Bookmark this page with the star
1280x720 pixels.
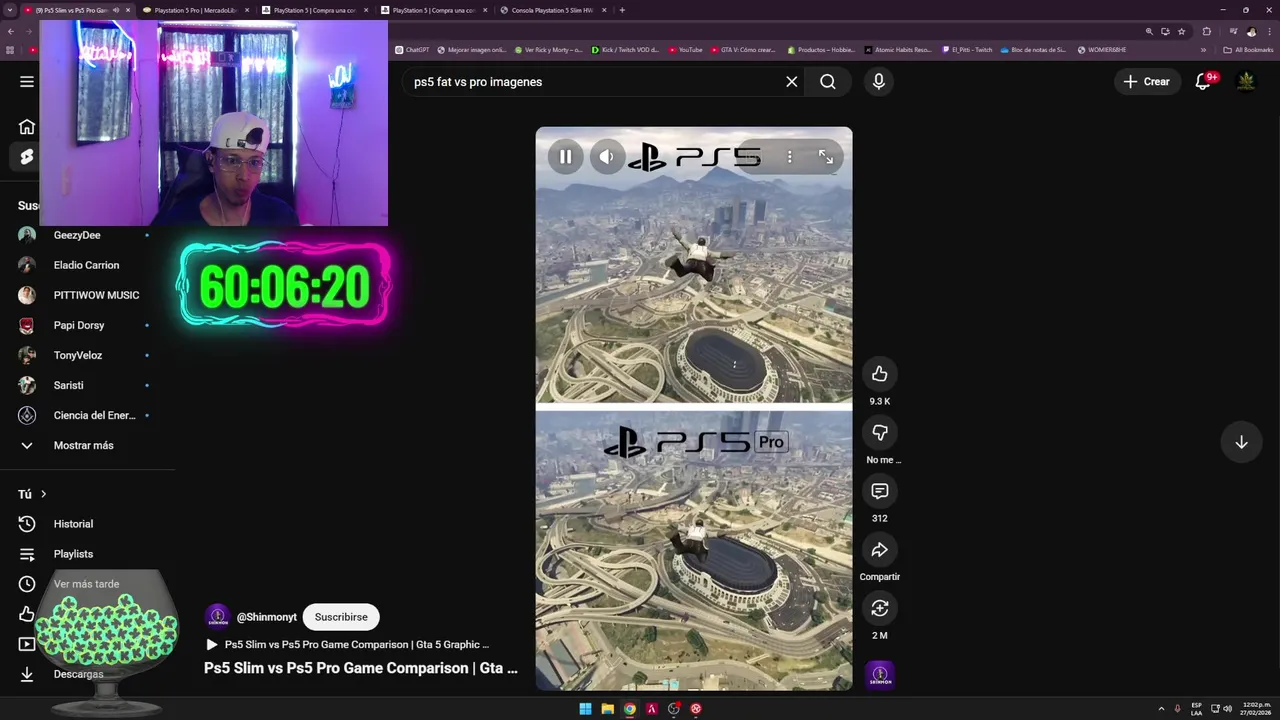pyautogui.click(x=1181, y=31)
